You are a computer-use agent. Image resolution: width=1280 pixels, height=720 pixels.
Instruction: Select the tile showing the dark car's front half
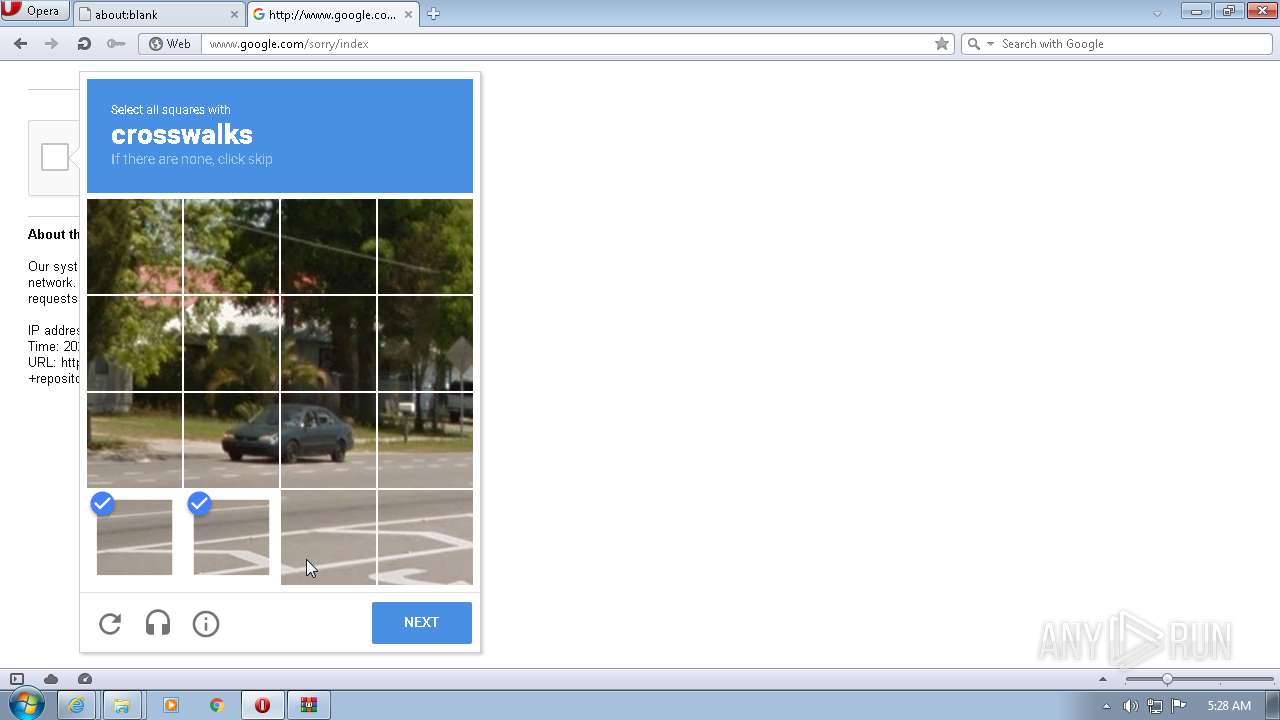(231, 440)
